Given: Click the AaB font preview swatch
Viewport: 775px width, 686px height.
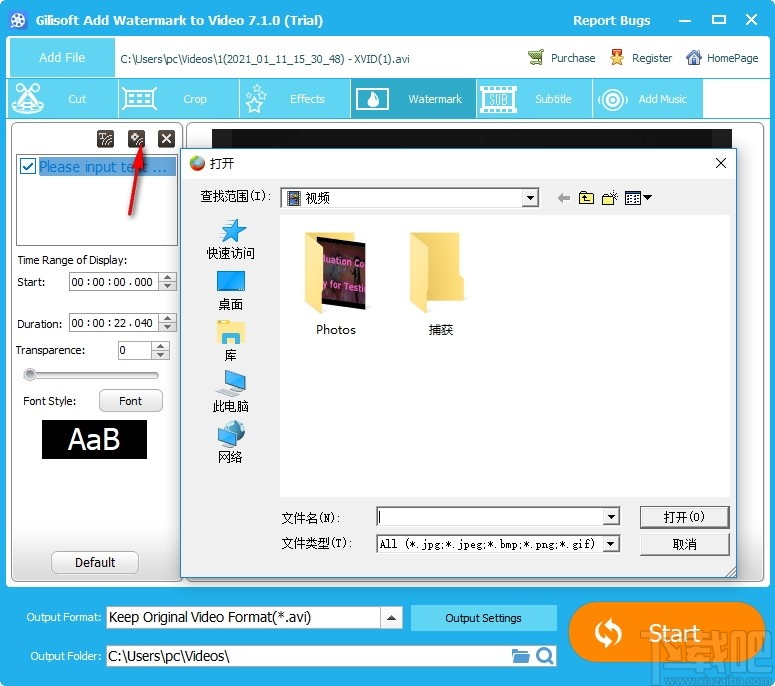Looking at the screenshot, I should point(94,439).
